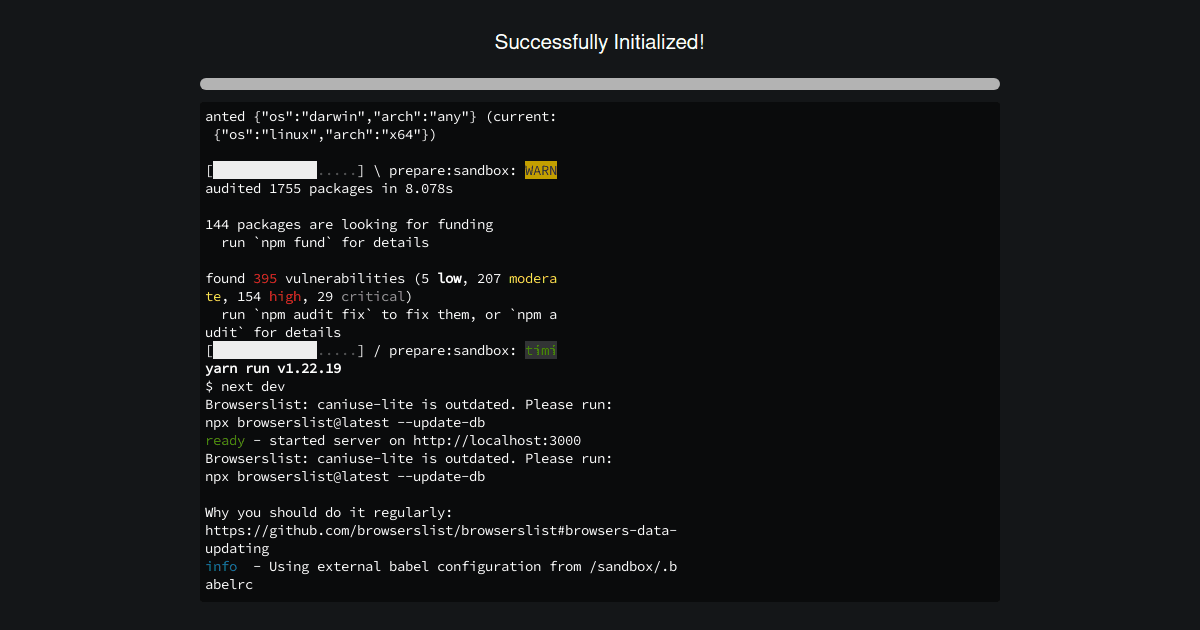Open the github.com browserslist URL
Viewport: 1200px width, 630px height.
(441, 531)
